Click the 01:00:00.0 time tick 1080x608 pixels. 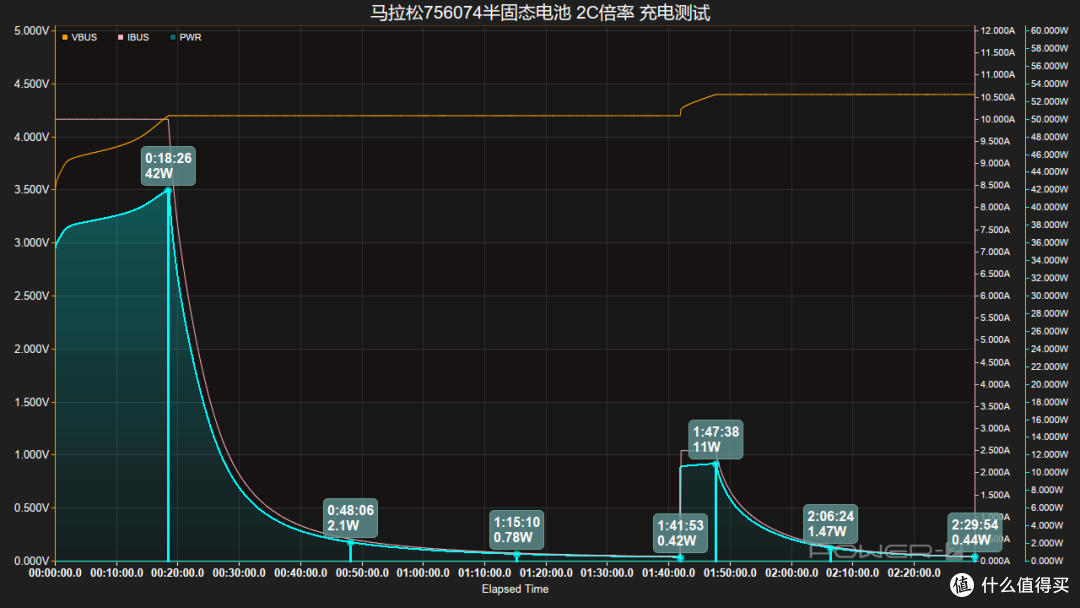pos(423,573)
